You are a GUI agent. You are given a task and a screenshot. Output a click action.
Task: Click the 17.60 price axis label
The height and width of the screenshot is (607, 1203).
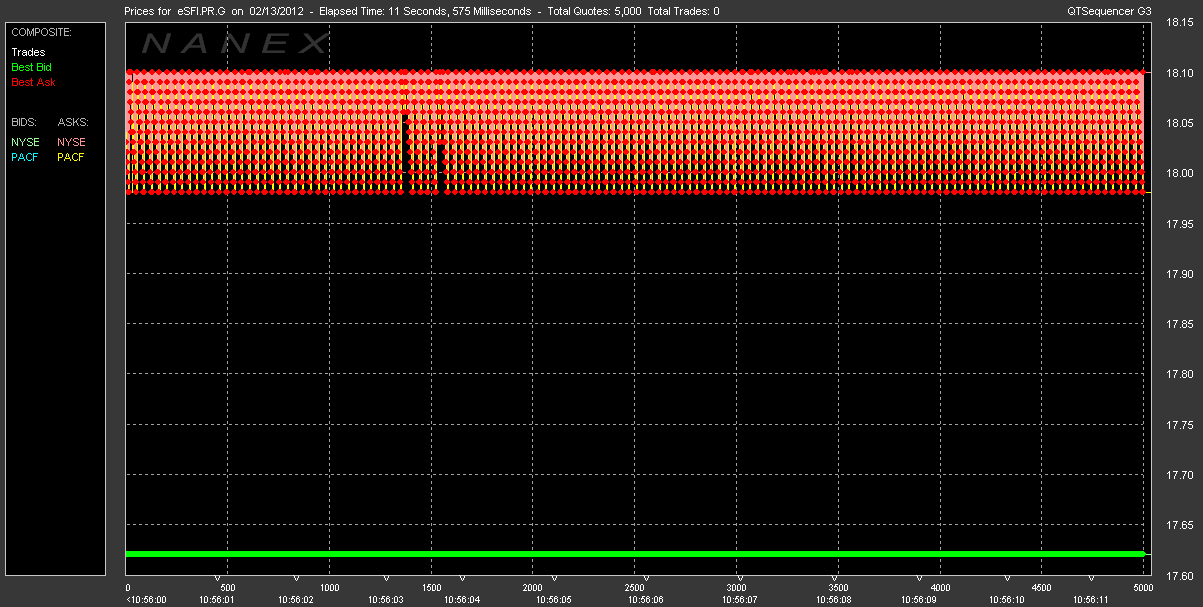pyautogui.click(x=1180, y=575)
